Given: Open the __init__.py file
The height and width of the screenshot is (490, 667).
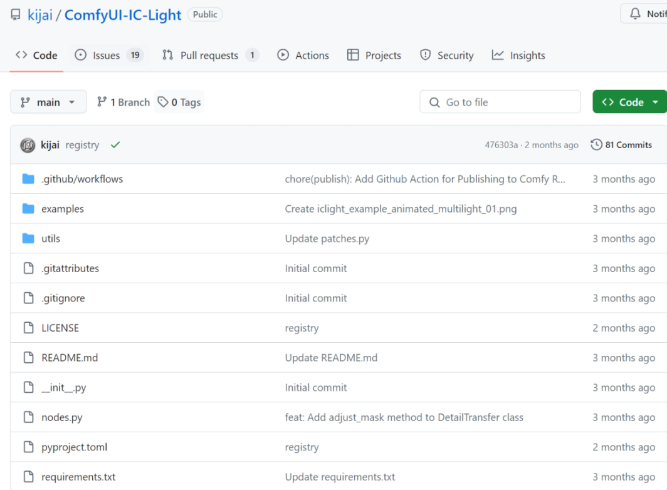Looking at the screenshot, I should pyautogui.click(x=64, y=387).
